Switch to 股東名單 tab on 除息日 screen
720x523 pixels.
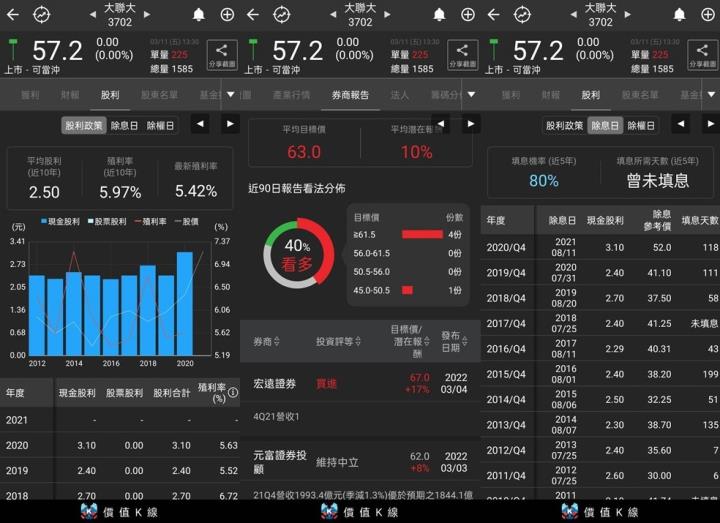pos(640,95)
